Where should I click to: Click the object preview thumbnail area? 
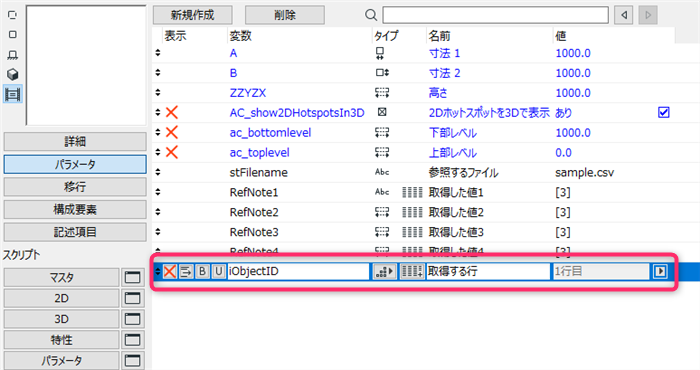tap(86, 65)
